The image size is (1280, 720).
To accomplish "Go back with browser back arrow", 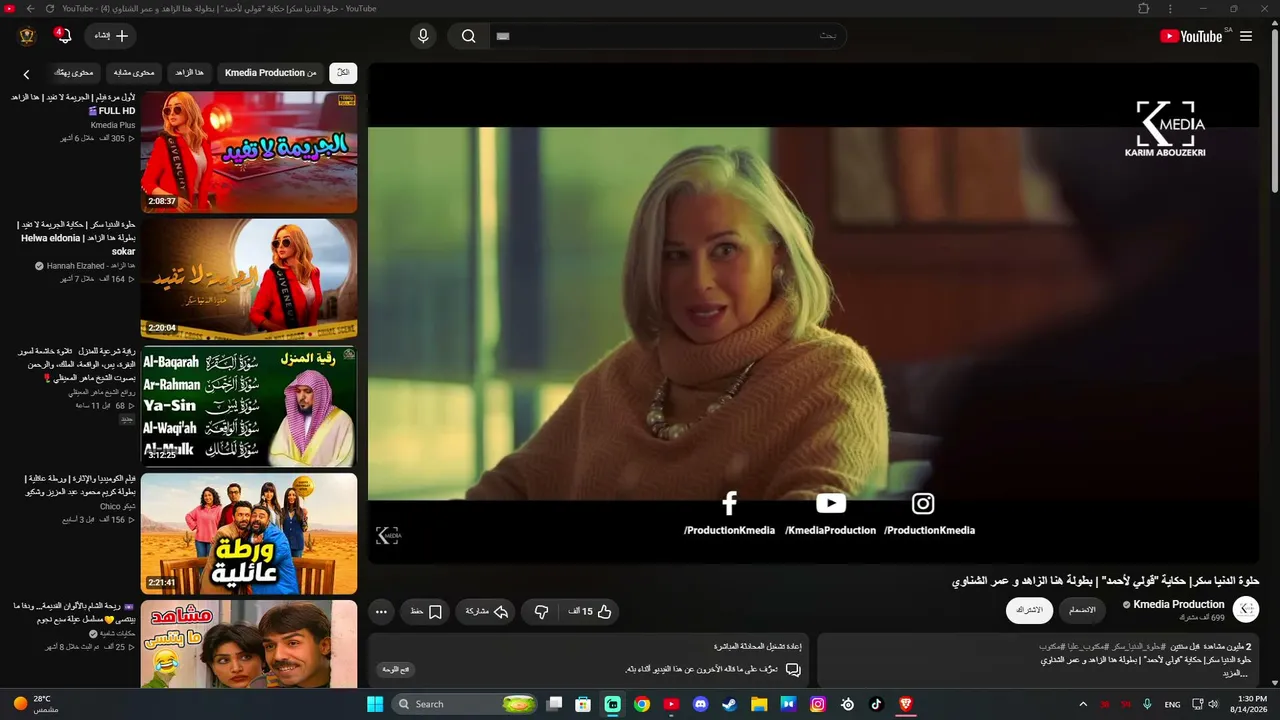I will point(30,9).
